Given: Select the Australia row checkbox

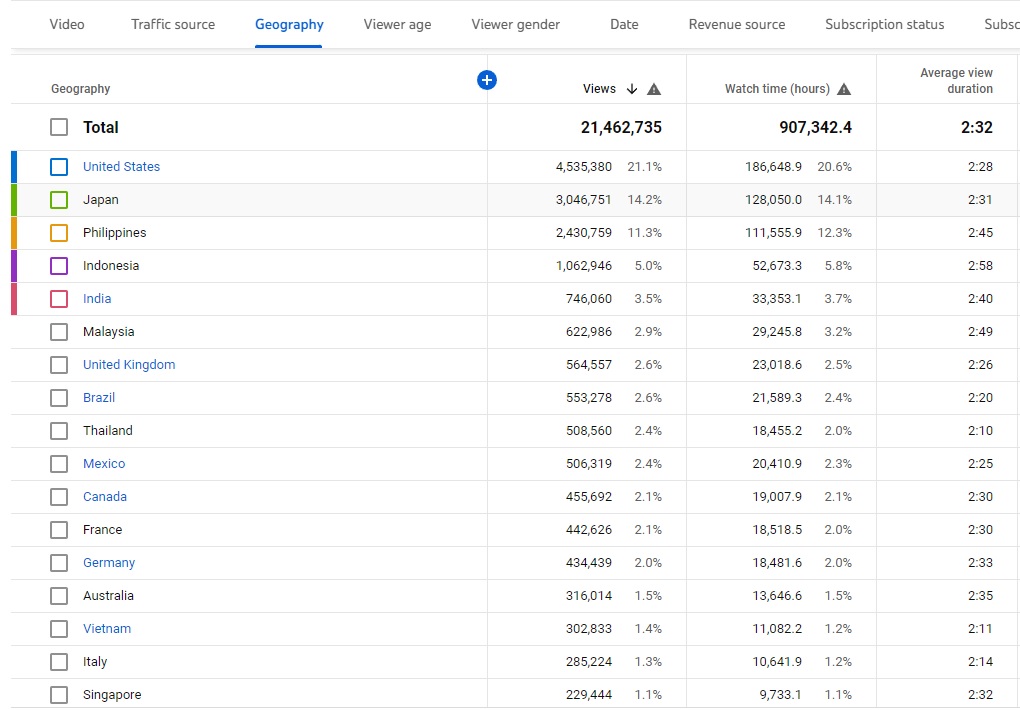Looking at the screenshot, I should click(x=59, y=595).
